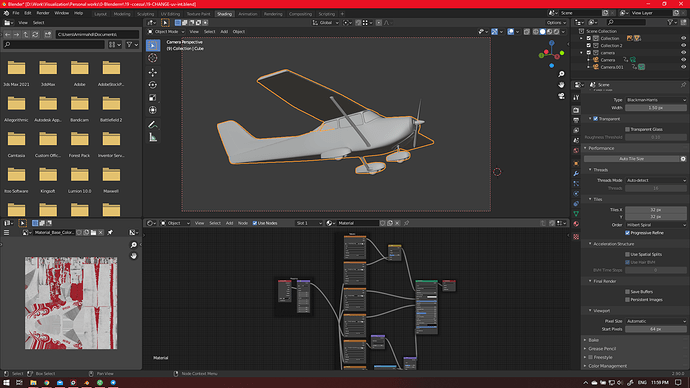
Task: Open the Material properties tab
Action: pyautogui.click(x=576, y=224)
